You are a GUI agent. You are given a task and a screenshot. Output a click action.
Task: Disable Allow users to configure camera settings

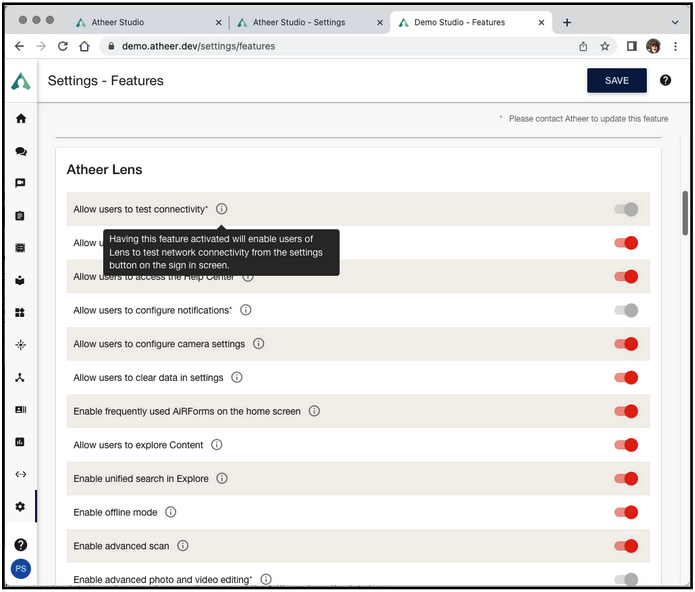(626, 344)
